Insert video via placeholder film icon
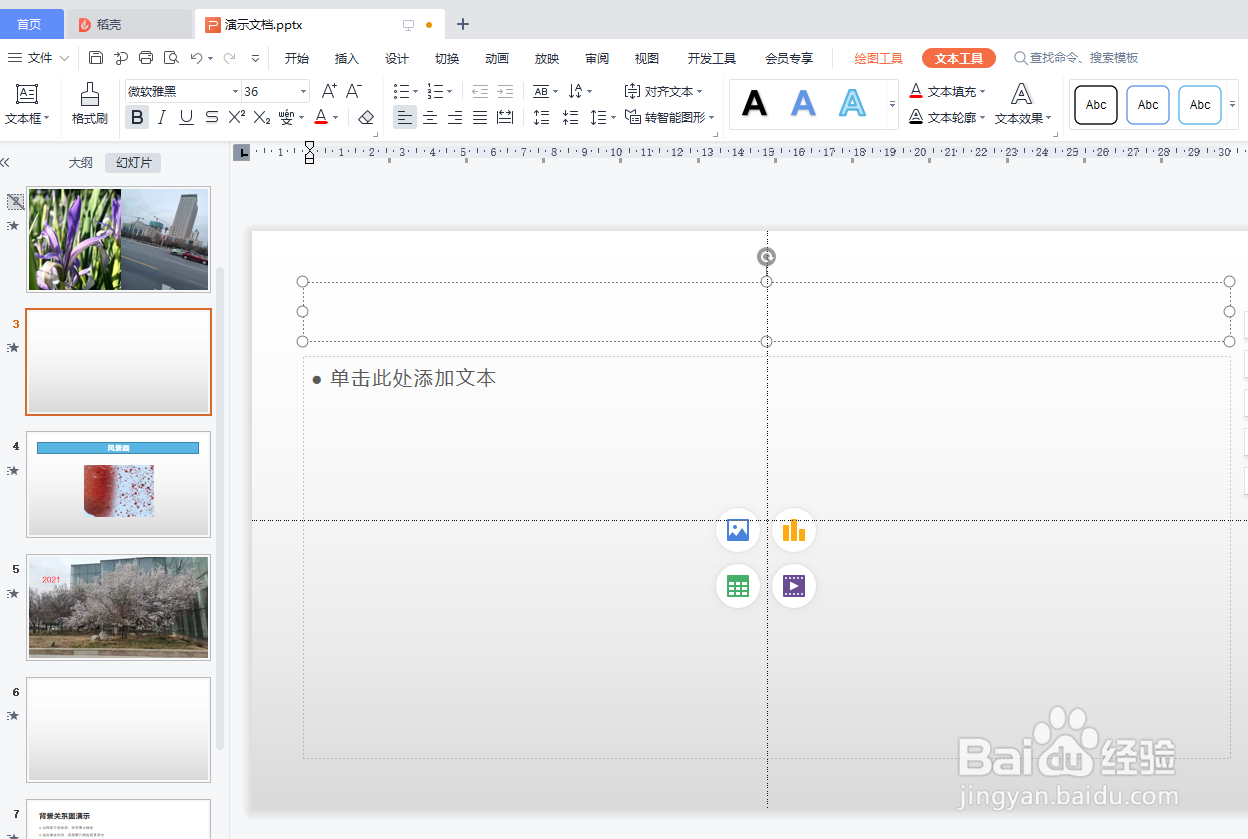Image resolution: width=1248 pixels, height=839 pixels. (794, 586)
